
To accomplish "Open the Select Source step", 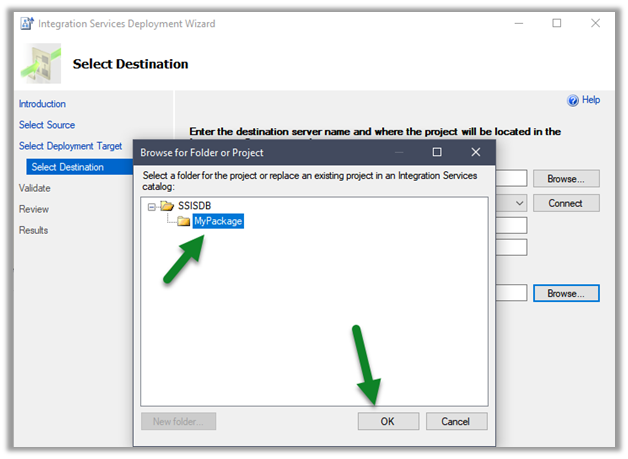I will pos(47,125).
